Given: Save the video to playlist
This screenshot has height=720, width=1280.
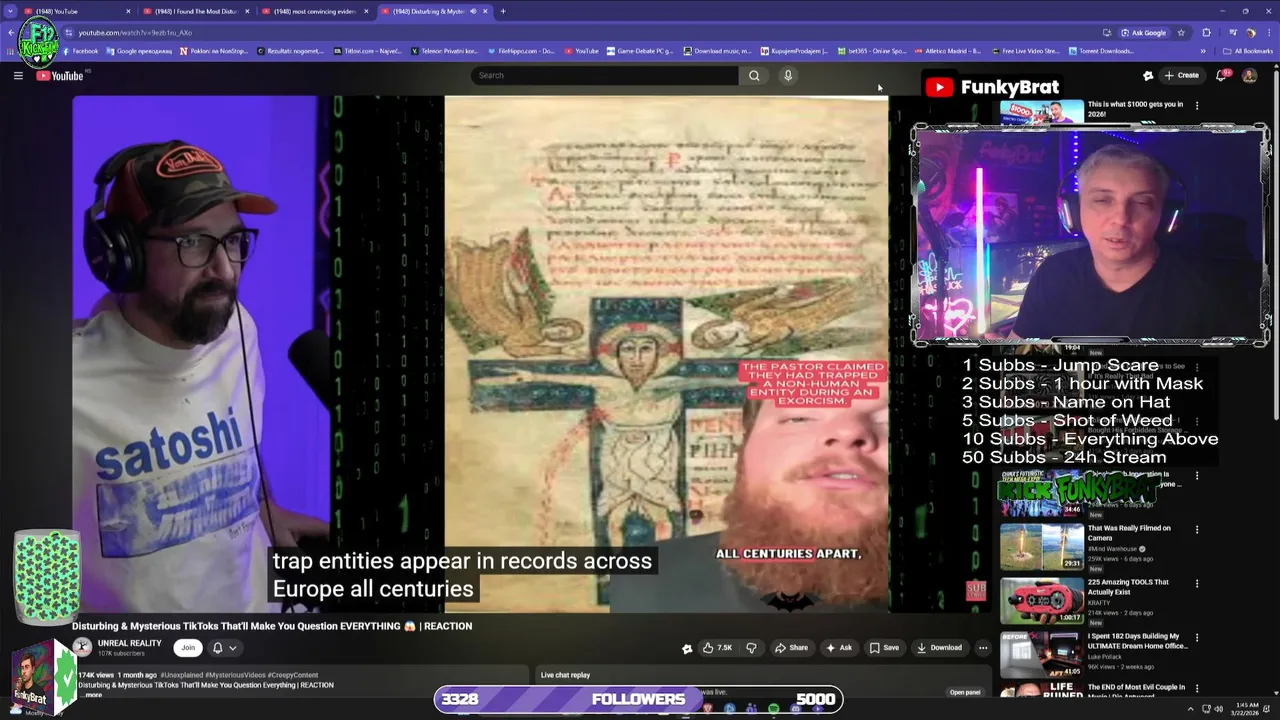Looking at the screenshot, I should (x=884, y=647).
